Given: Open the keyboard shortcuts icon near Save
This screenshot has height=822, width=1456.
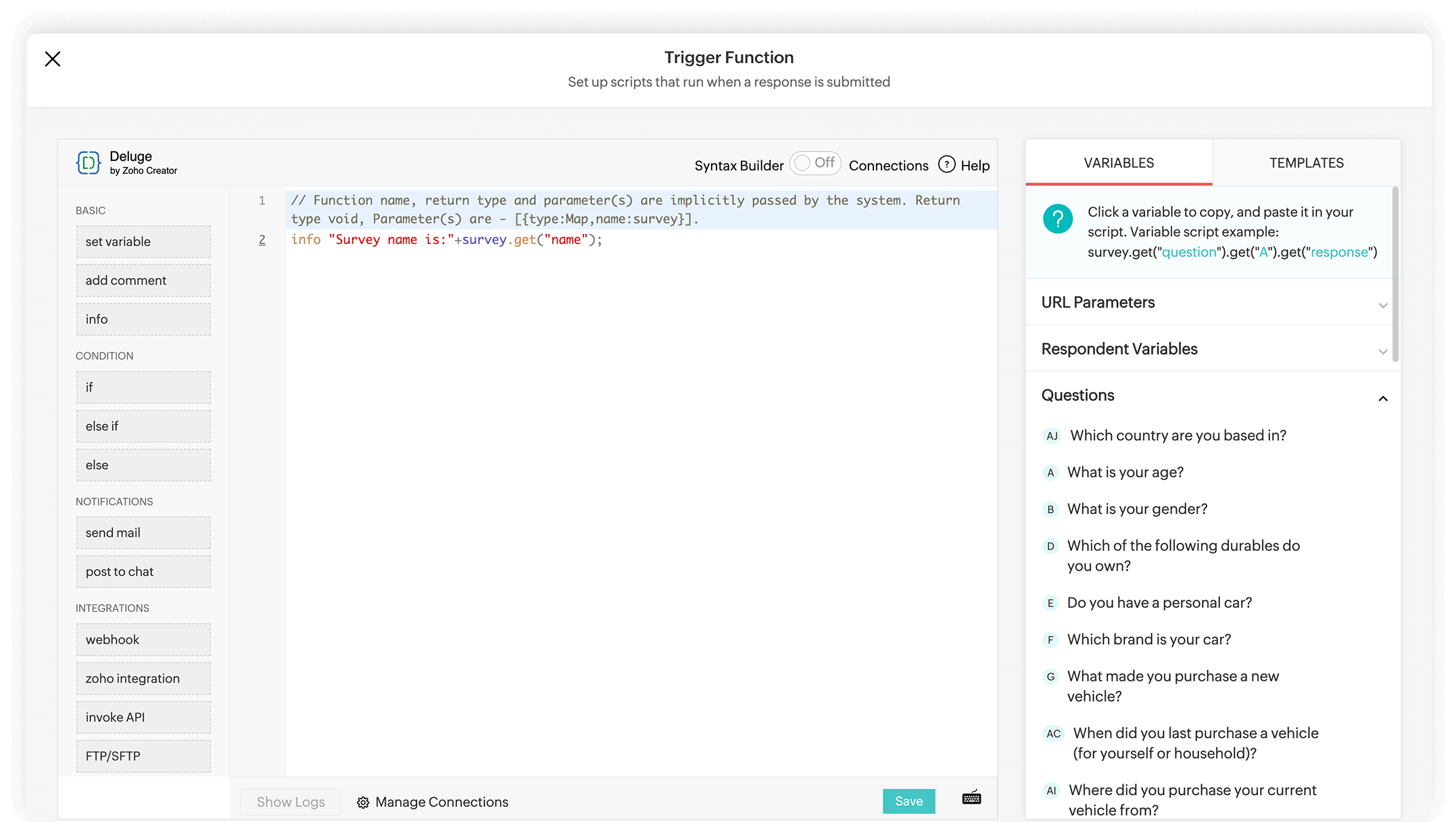Looking at the screenshot, I should pos(971,798).
